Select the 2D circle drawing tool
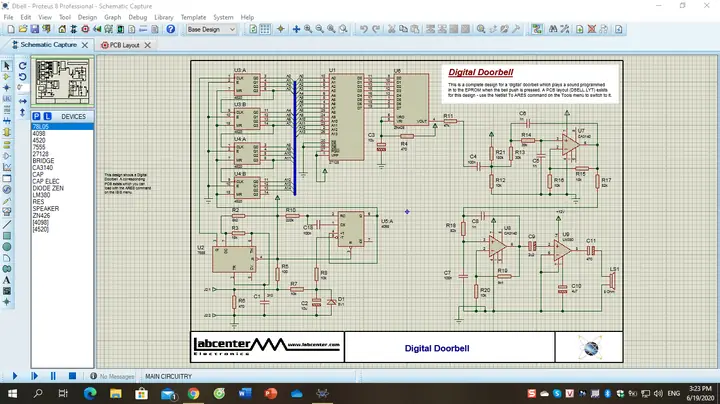720x404 pixels. (x=7, y=247)
